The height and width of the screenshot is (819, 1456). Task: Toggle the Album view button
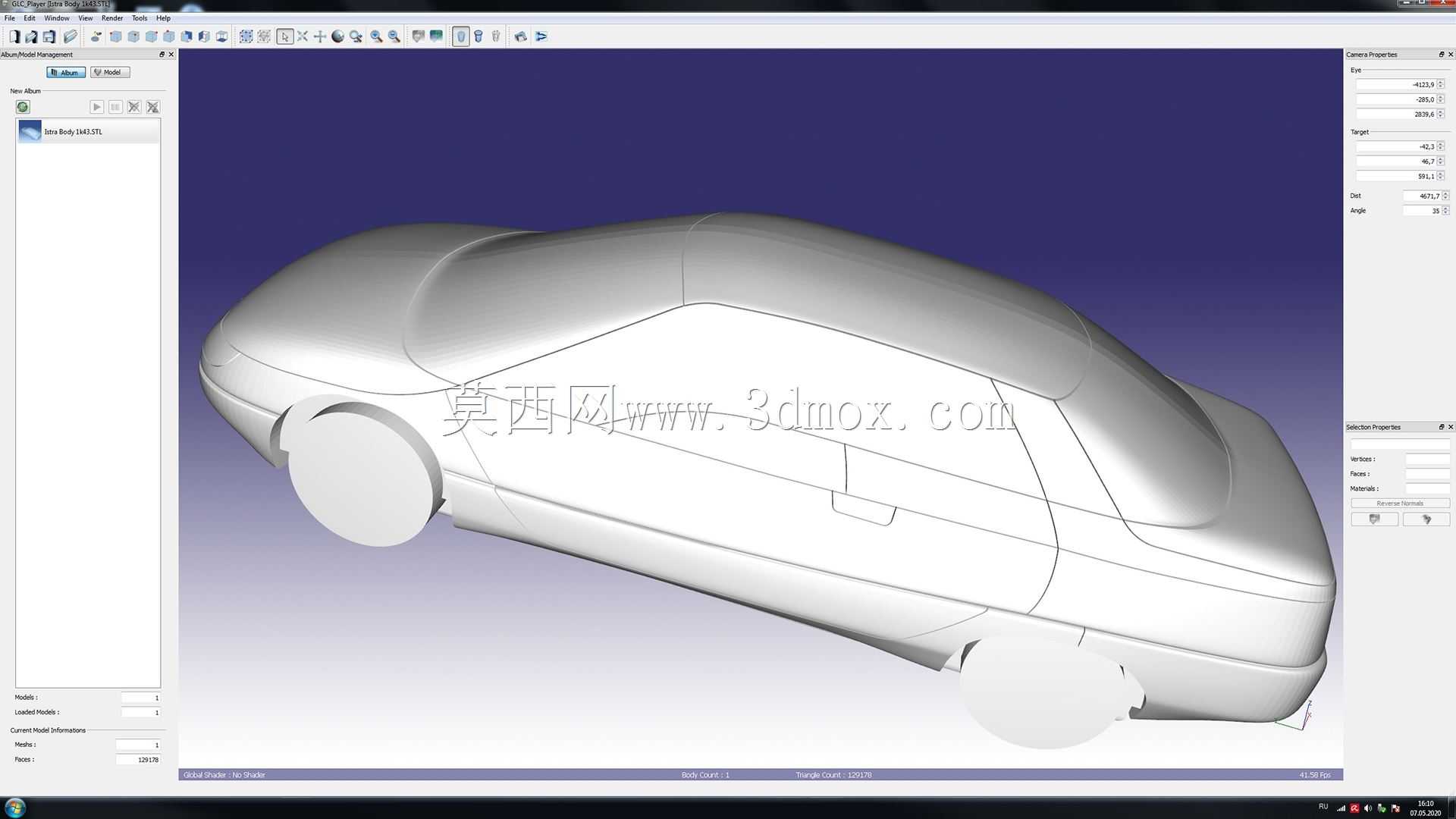pyautogui.click(x=66, y=72)
